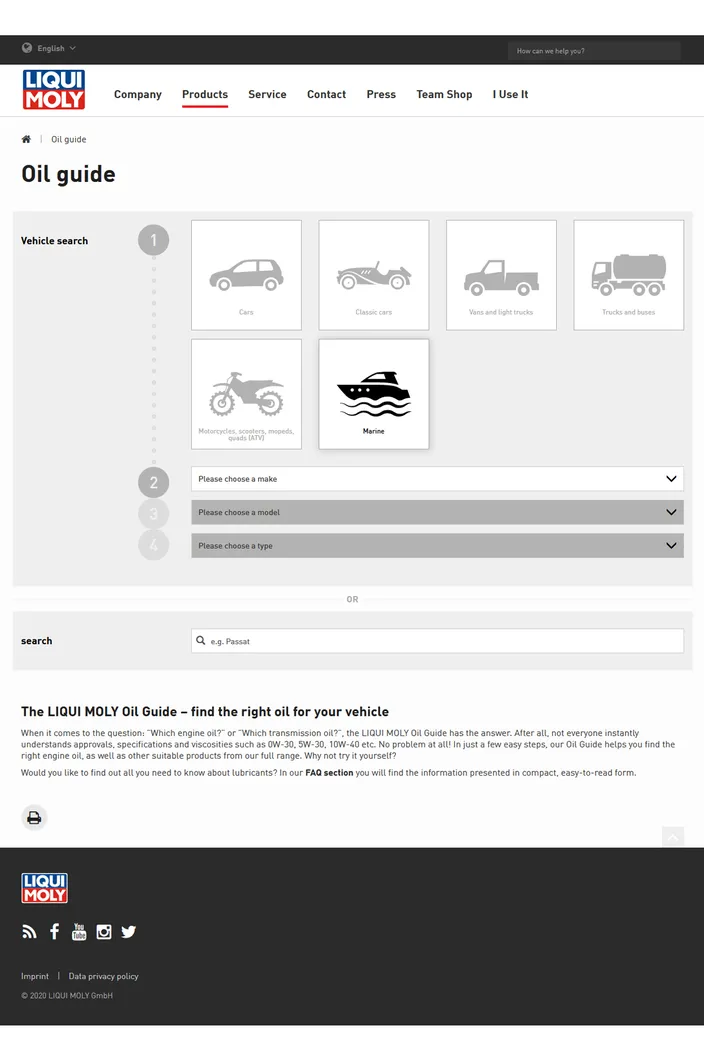
Task: Open the Instagram icon in footer
Action: click(x=104, y=931)
